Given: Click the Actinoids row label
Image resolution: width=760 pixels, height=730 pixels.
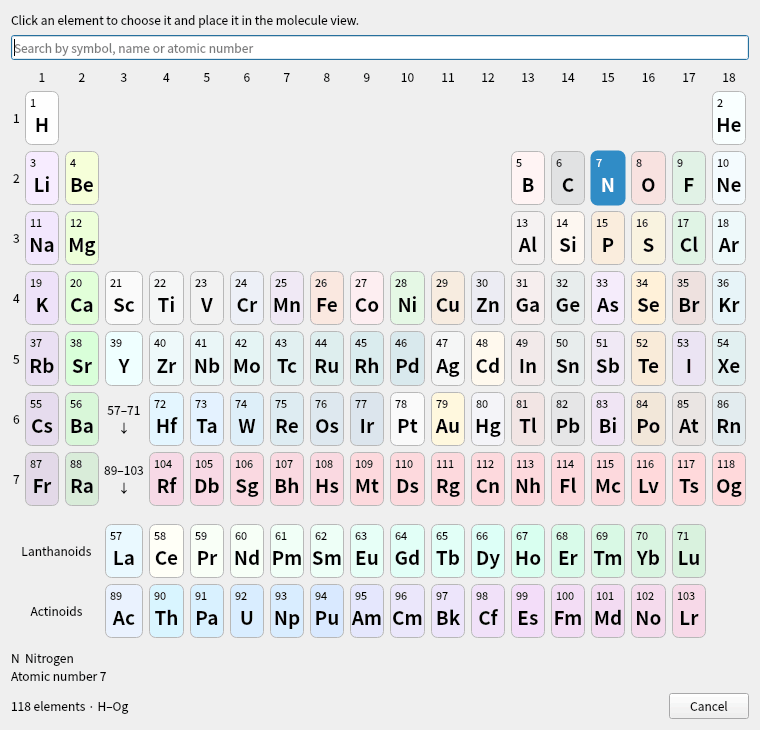Looking at the screenshot, I should click(56, 611).
